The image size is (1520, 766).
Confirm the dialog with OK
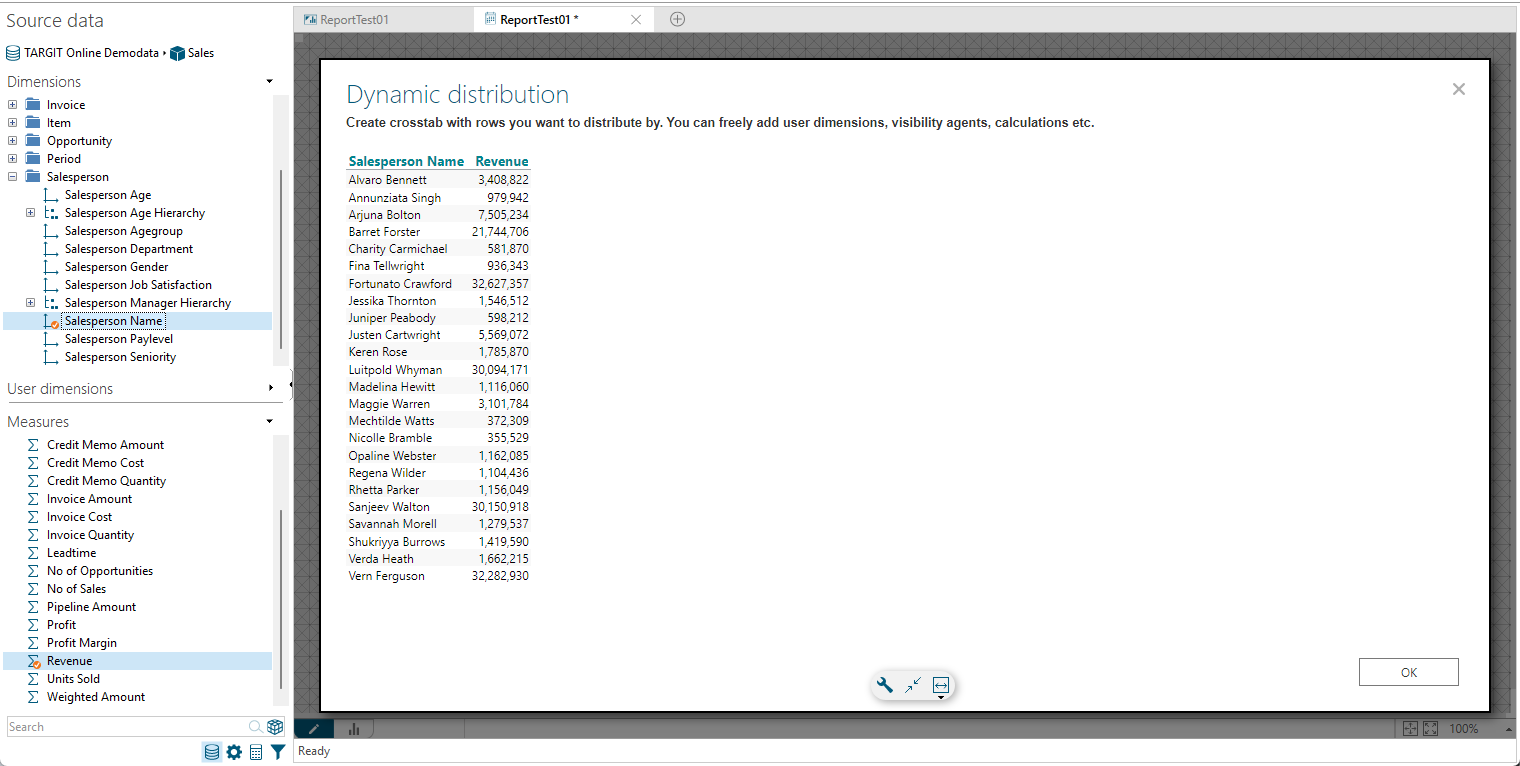1409,672
